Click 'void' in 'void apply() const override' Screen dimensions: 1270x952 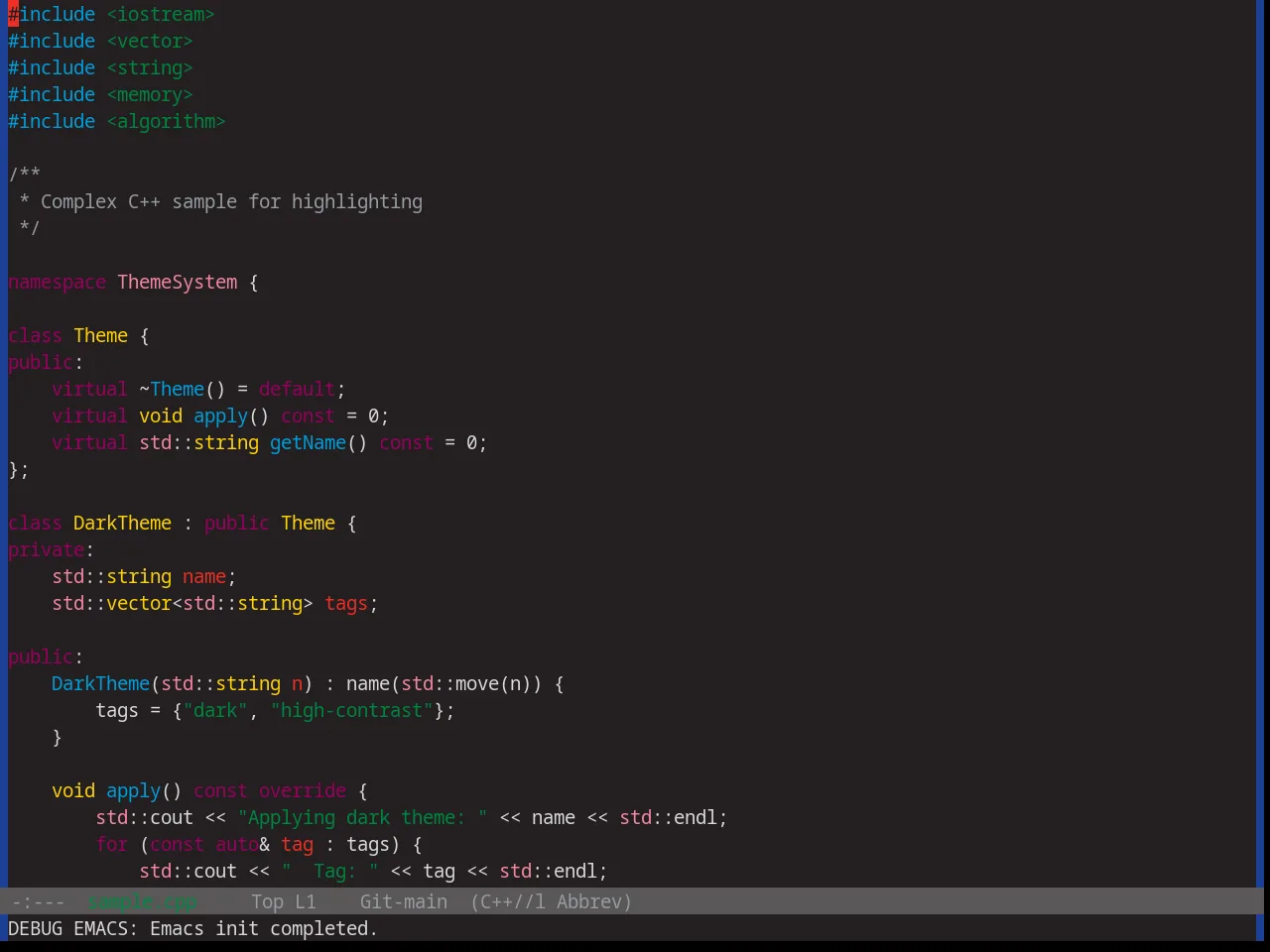(73, 790)
